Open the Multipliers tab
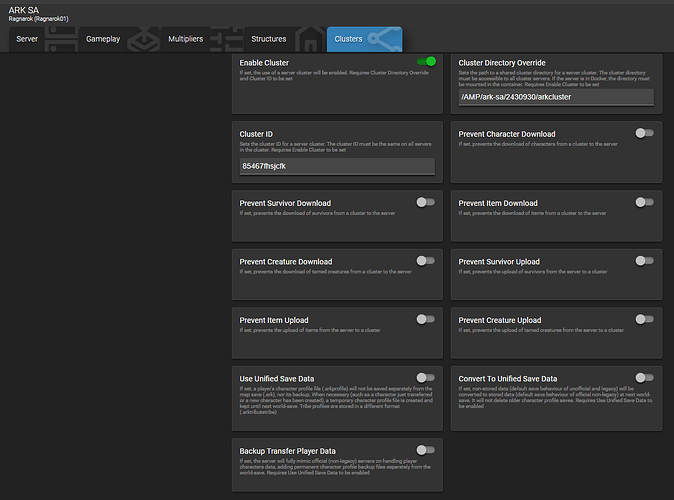The width and height of the screenshot is (674, 500). [x=202, y=39]
